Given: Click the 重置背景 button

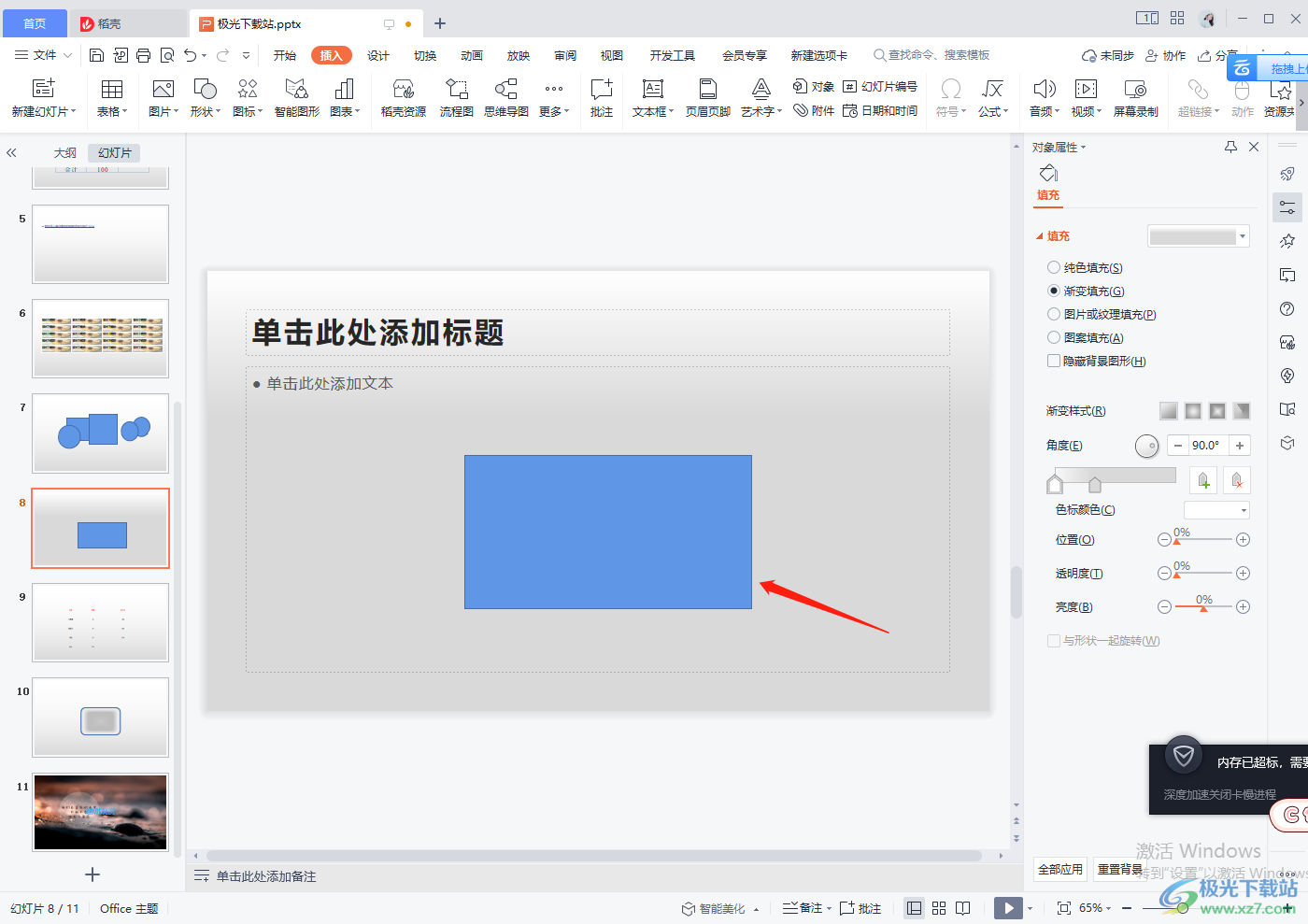Looking at the screenshot, I should [1119, 869].
